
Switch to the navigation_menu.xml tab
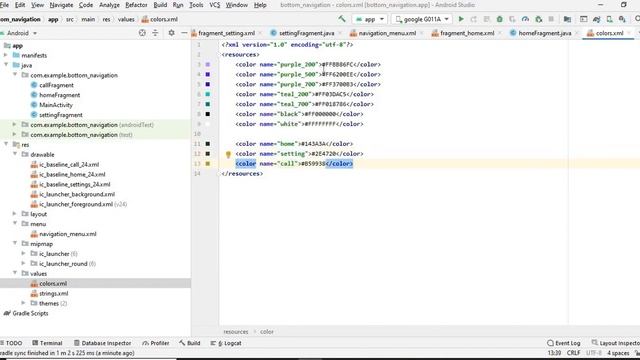[387, 33]
